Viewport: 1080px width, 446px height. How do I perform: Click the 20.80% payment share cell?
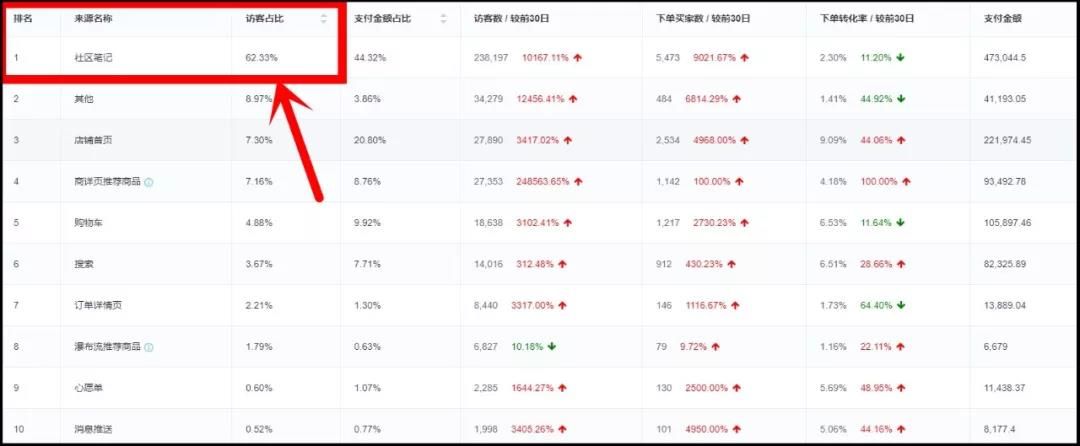(x=369, y=140)
